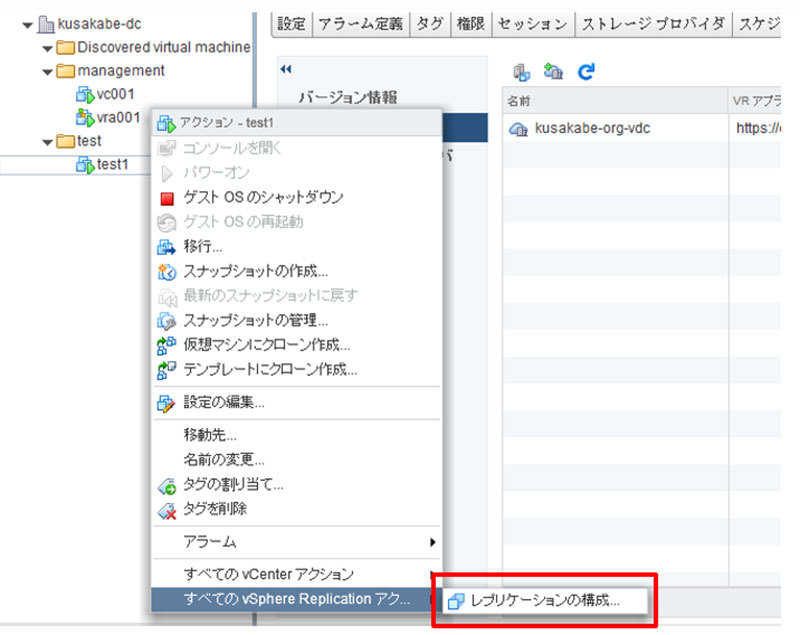Click the remove tag icon

click(166, 511)
